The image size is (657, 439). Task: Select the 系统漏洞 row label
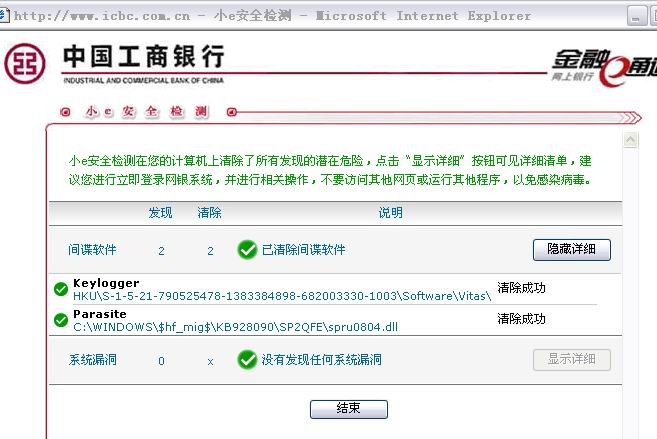(93, 359)
